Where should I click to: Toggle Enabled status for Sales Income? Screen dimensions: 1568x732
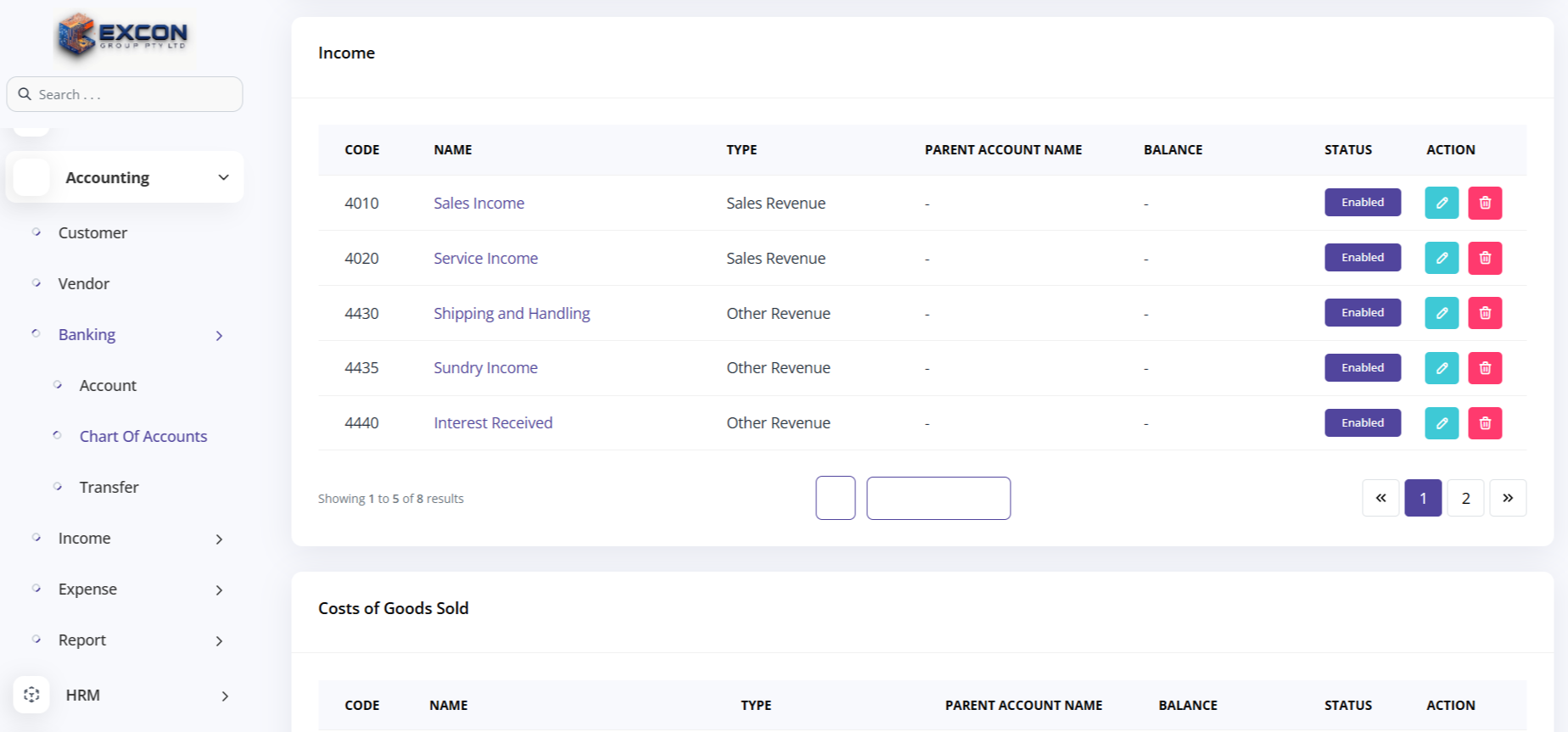(x=1362, y=203)
